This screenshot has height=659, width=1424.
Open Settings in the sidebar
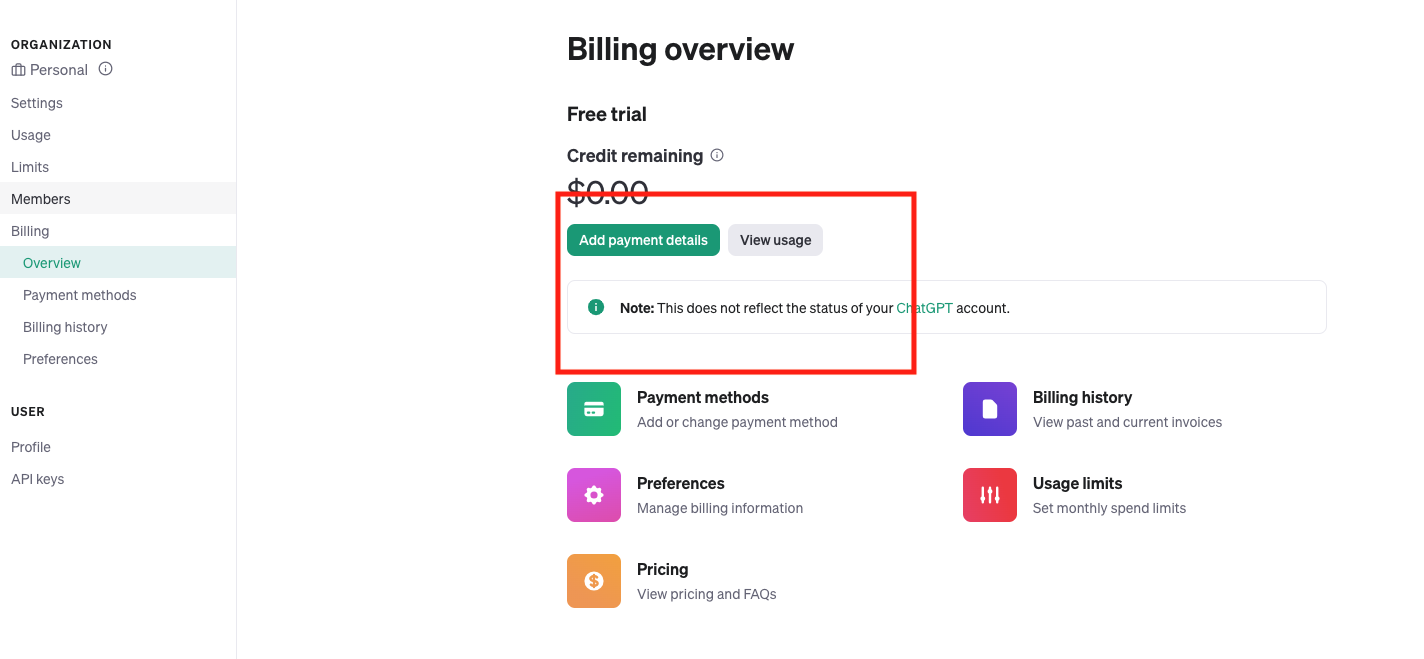click(37, 103)
